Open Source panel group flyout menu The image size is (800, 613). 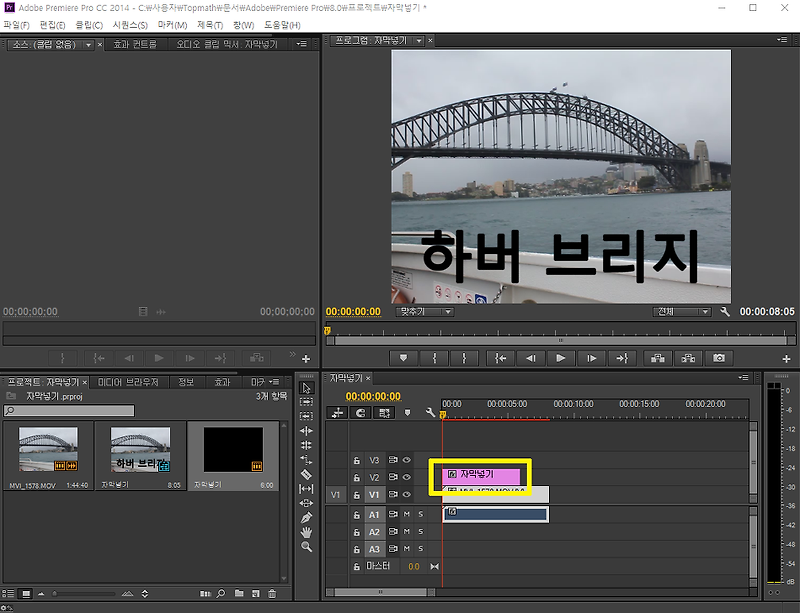point(302,44)
